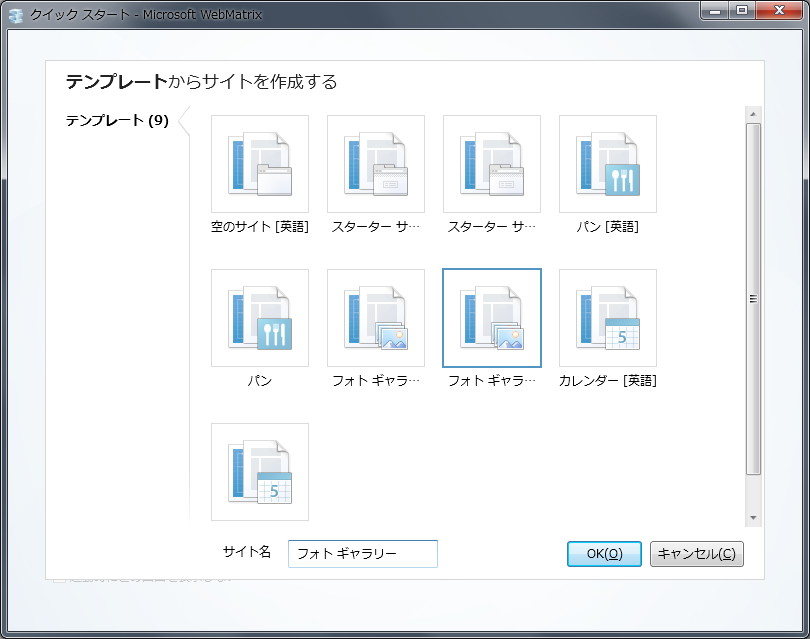Click the scrollbar down arrow
The height and width of the screenshot is (639, 810).
[753, 518]
